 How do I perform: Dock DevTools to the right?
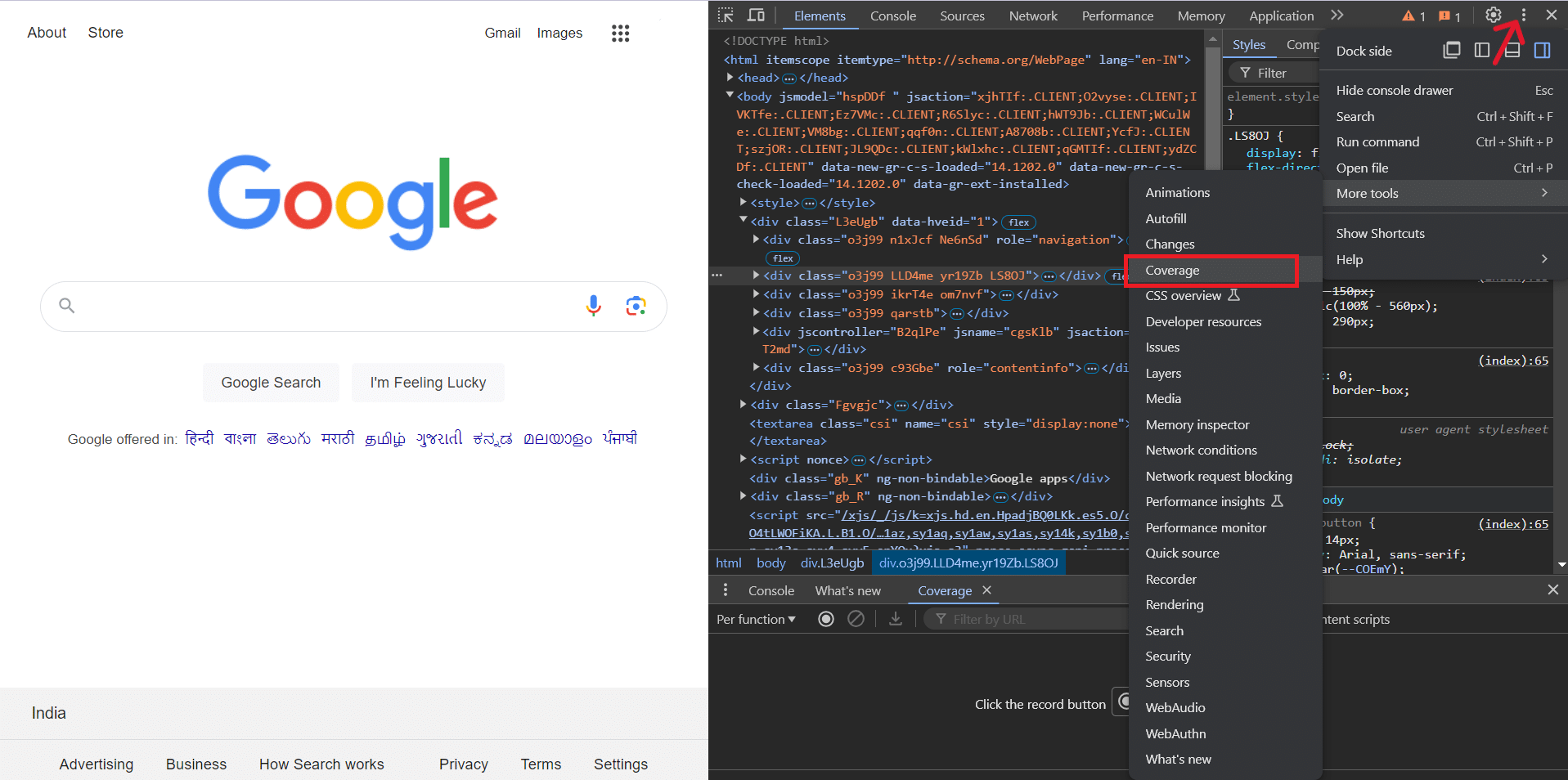click(1543, 51)
